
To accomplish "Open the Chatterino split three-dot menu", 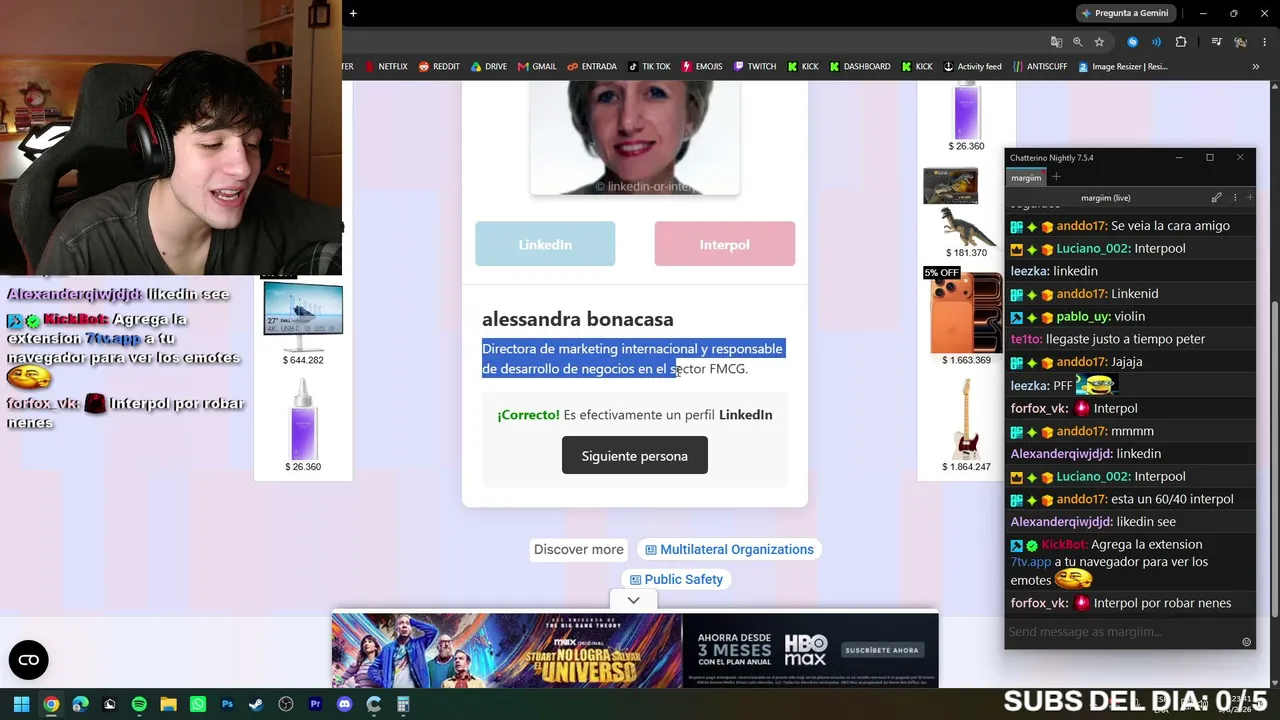I will pos(1235,198).
